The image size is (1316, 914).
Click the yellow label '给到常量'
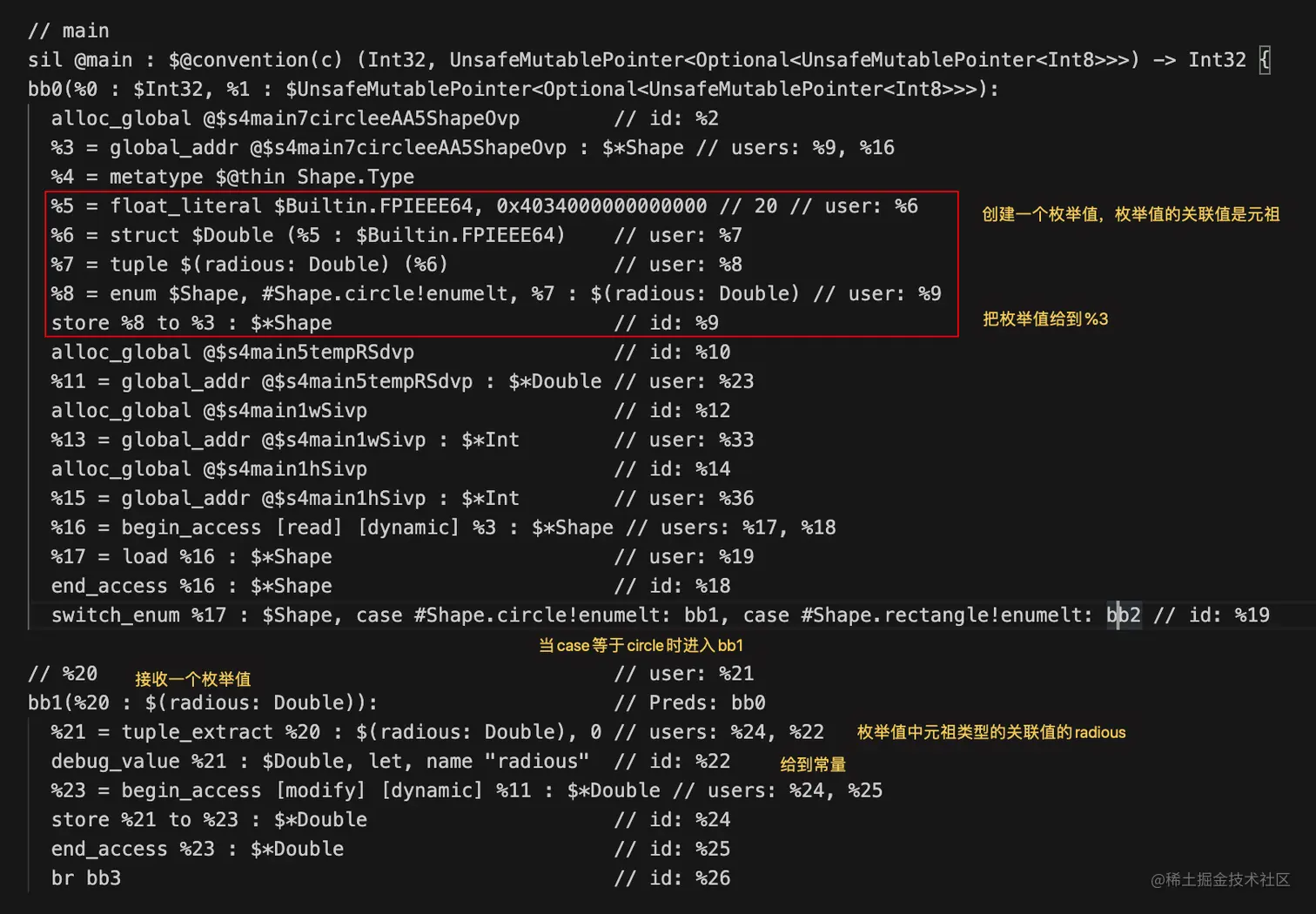(813, 764)
